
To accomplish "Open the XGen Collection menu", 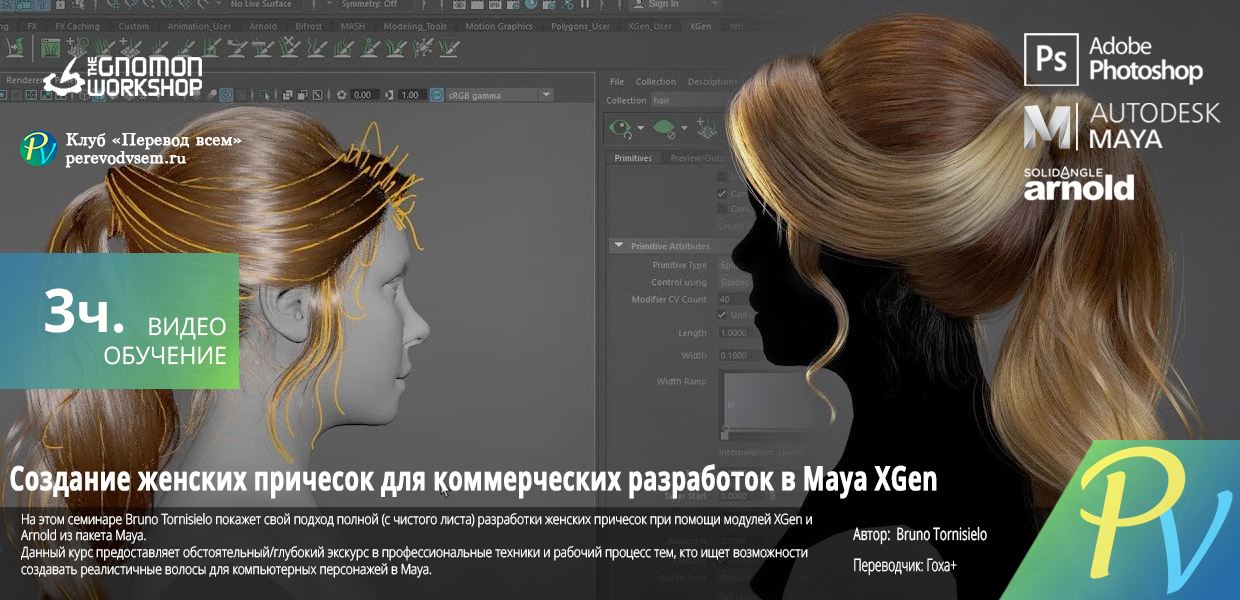I will coord(656,82).
